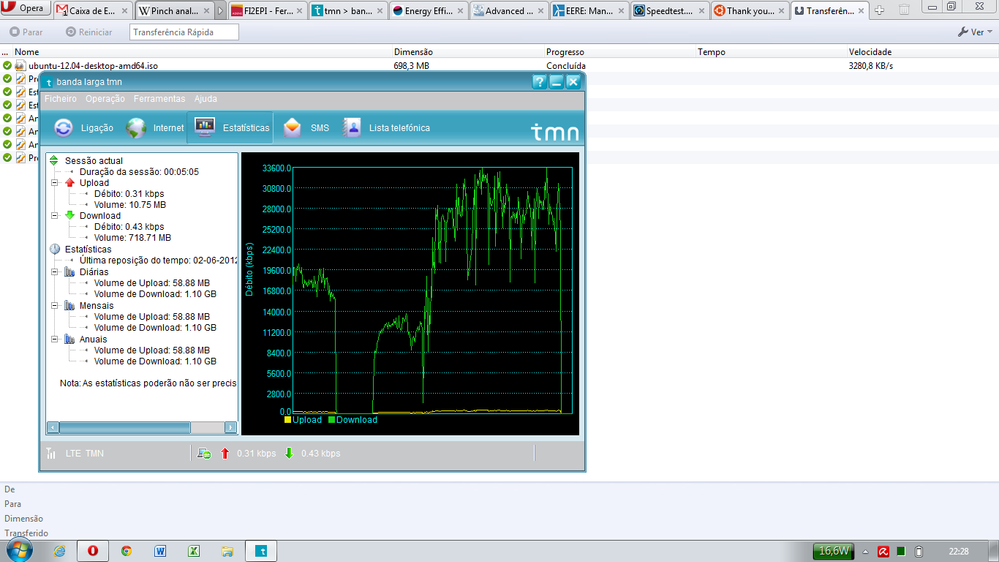Open the Ligação connection icon

coord(64,128)
